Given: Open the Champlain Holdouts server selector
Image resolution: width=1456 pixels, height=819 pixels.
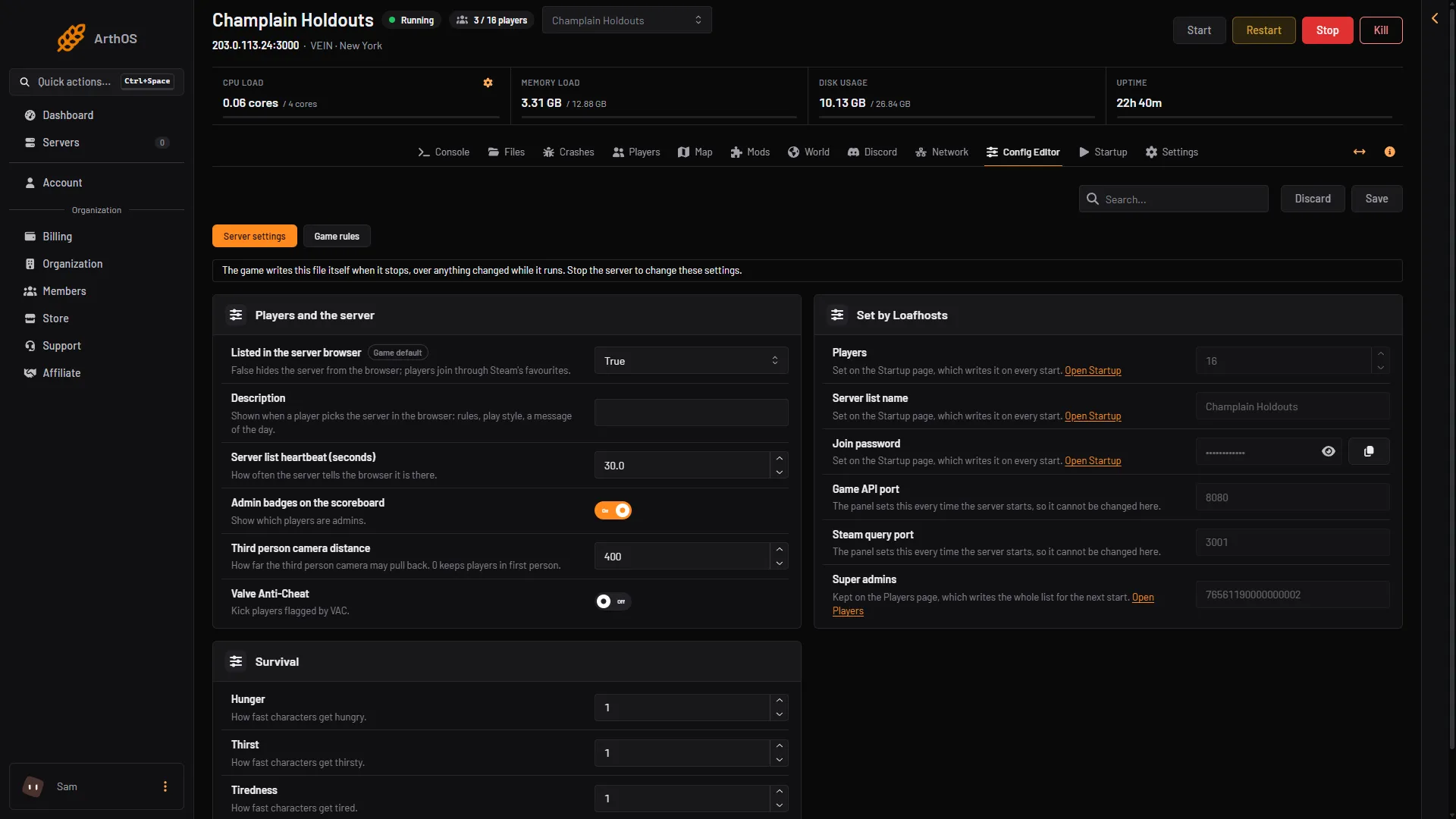Looking at the screenshot, I should (x=626, y=20).
